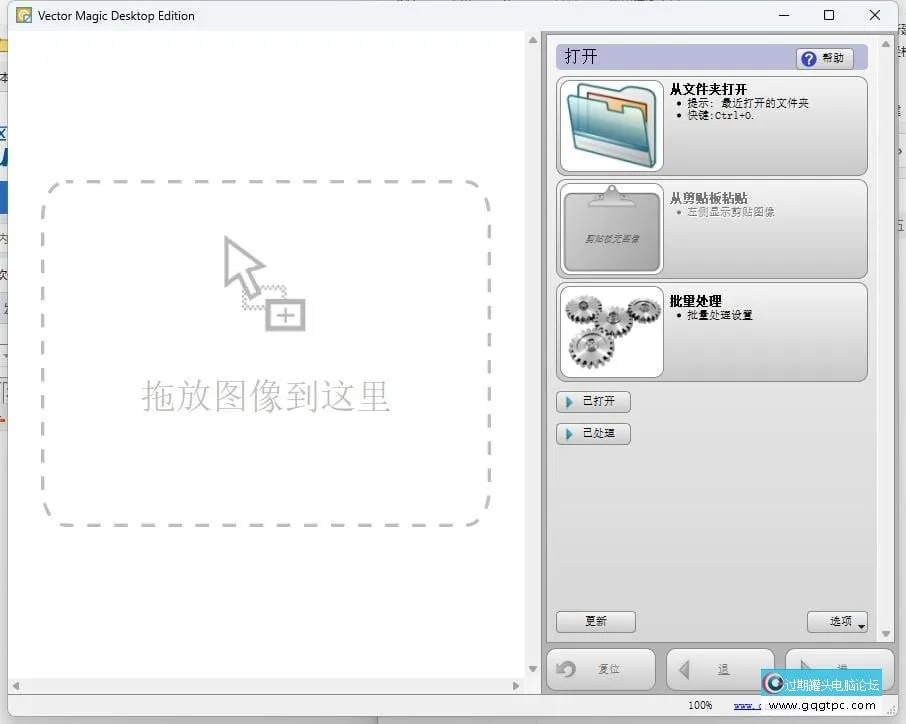Expand the 已打开 opened files list
This screenshot has width=906, height=724.
pyautogui.click(x=593, y=401)
